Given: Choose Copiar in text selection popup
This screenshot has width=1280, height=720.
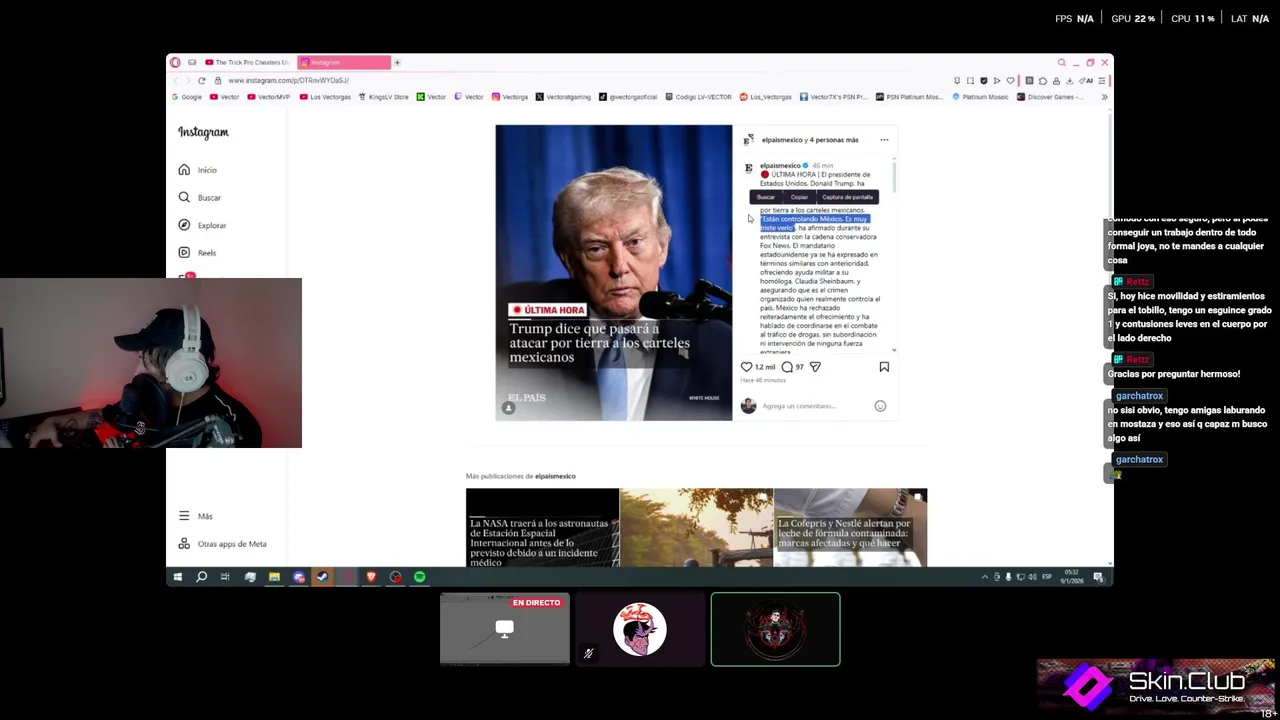Looking at the screenshot, I should pos(799,197).
